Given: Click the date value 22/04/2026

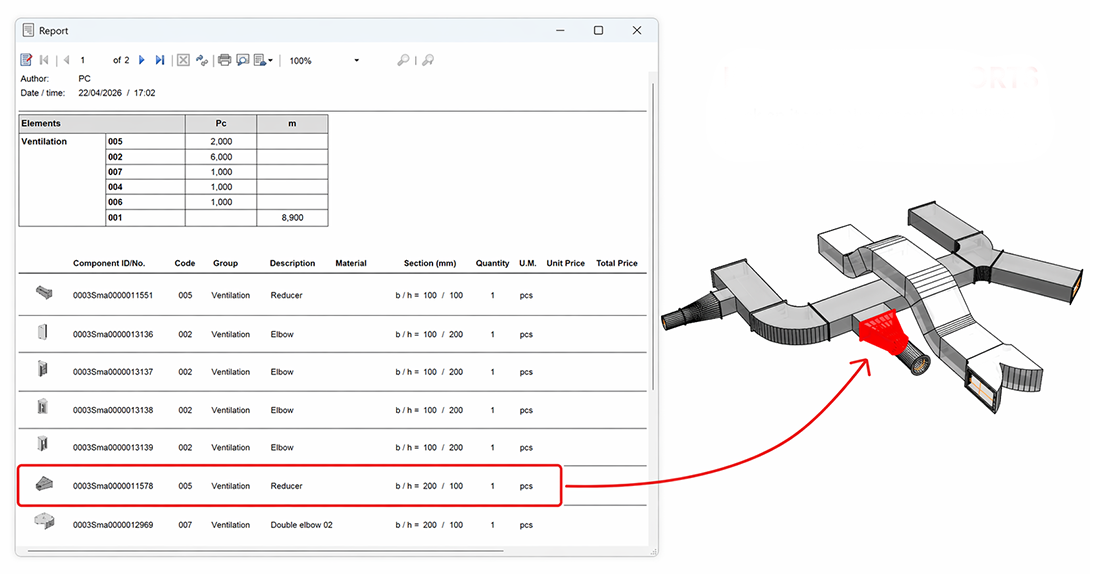Looking at the screenshot, I should pyautogui.click(x=100, y=93).
